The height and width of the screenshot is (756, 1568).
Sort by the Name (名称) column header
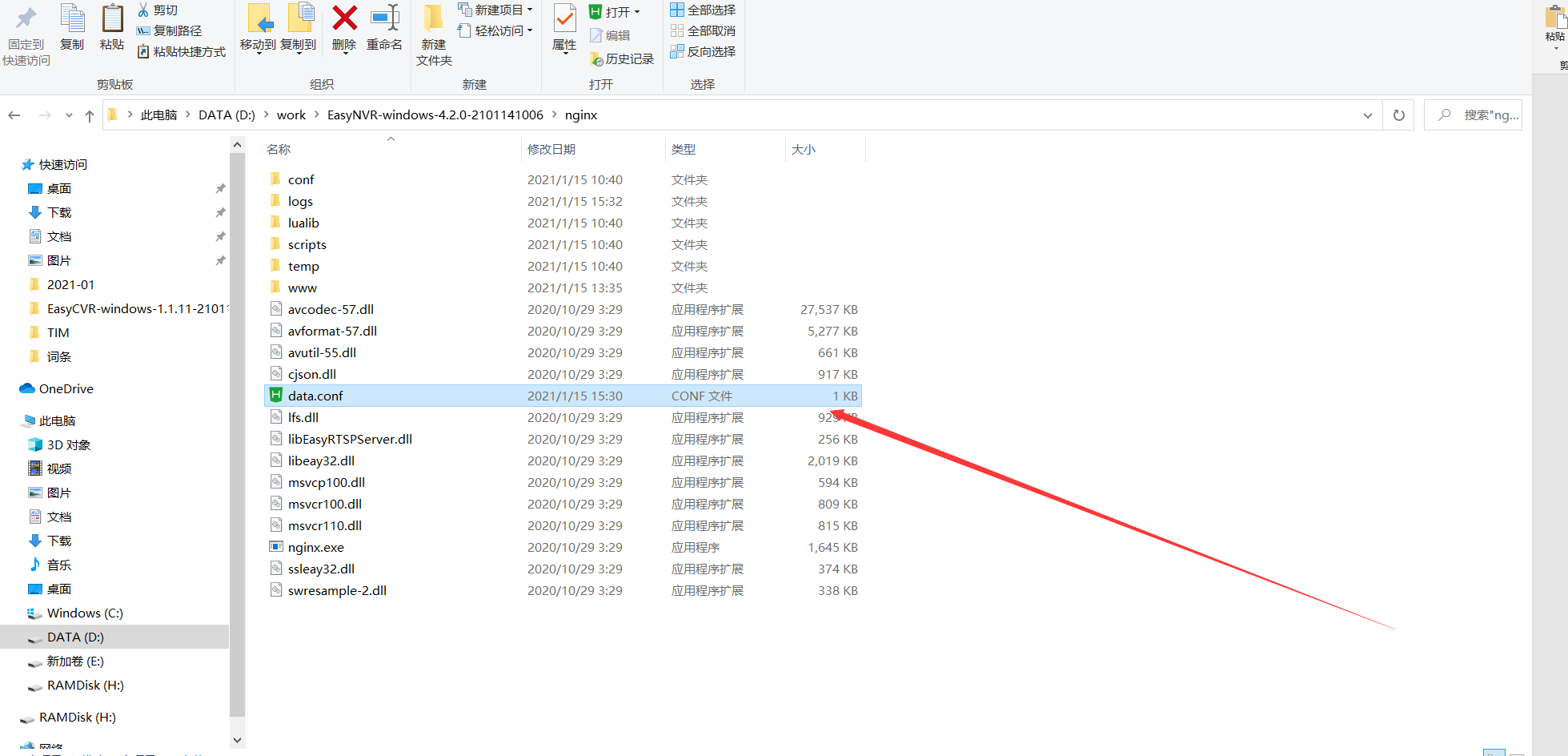[x=279, y=149]
